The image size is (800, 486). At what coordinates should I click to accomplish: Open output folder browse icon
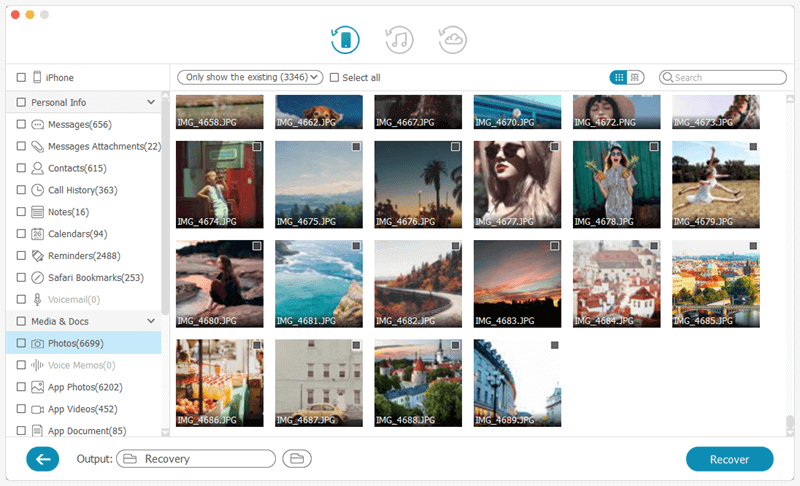click(296, 459)
